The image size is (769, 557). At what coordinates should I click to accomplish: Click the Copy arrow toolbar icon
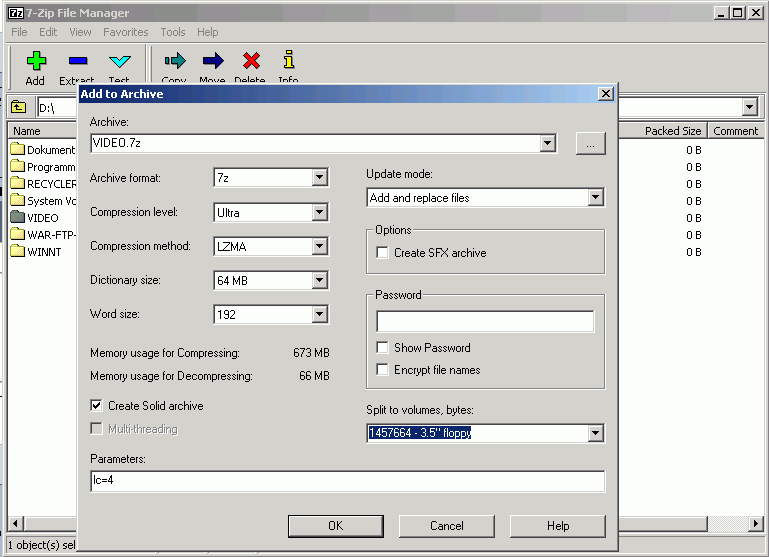click(175, 60)
